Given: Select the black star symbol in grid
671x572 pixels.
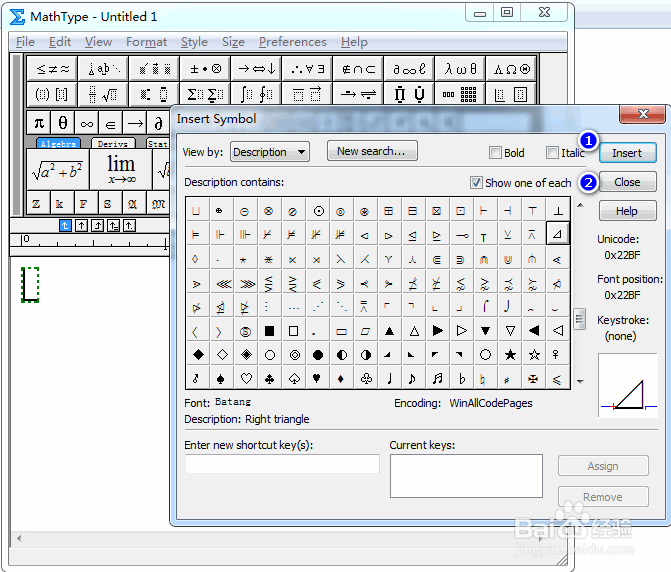Looking at the screenshot, I should [x=510, y=355].
